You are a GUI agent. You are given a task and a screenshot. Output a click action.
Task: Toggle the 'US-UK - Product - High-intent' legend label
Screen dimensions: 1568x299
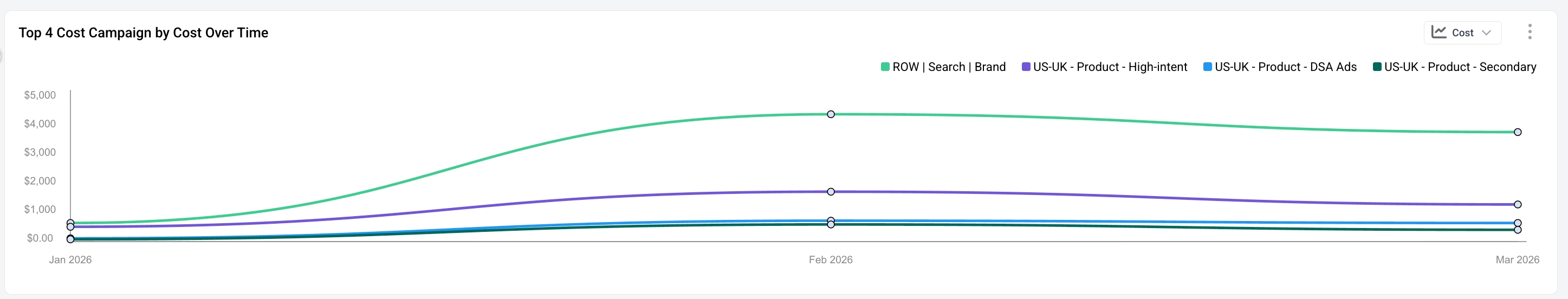pos(1110,67)
